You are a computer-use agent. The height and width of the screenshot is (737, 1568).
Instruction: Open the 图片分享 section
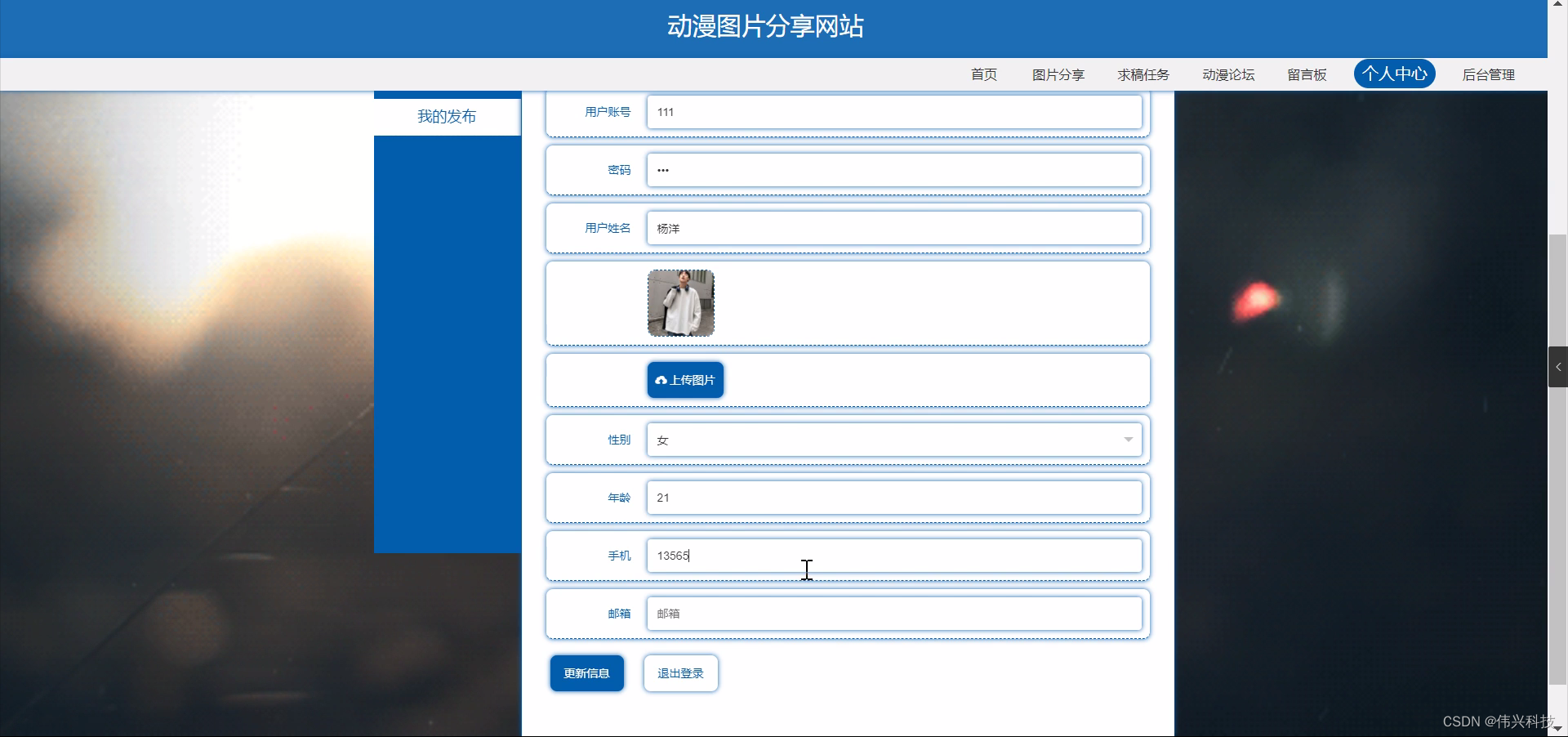coord(1057,74)
